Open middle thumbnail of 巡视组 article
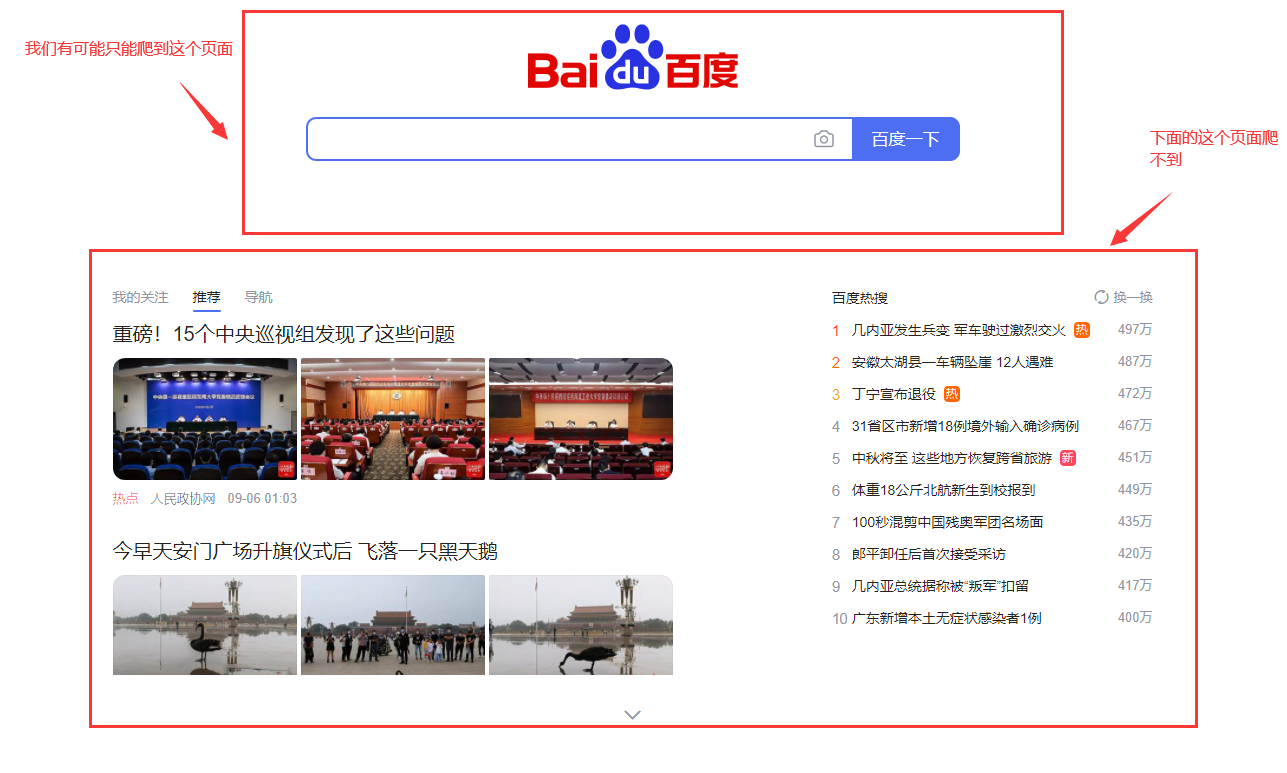Image resolution: width=1287 pixels, height=773 pixels. (x=393, y=419)
